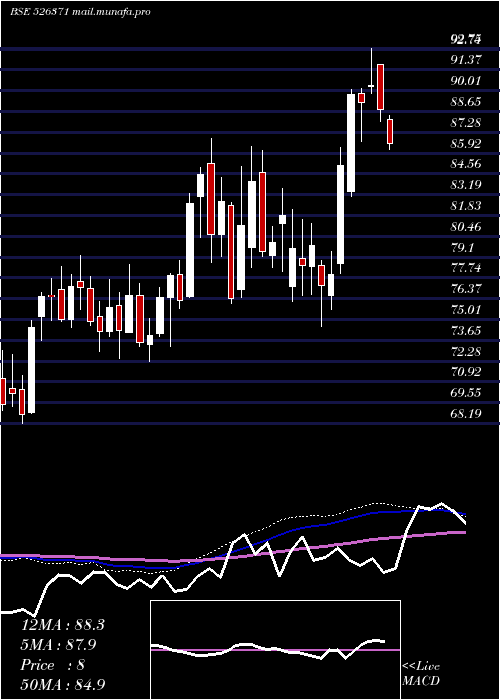
Task: Click the 83.19 price label
Action: tap(466, 184)
